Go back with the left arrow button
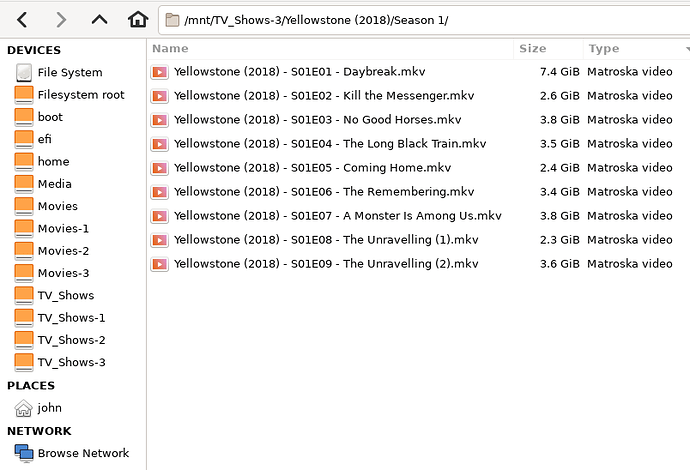The height and width of the screenshot is (470, 690). (22, 20)
